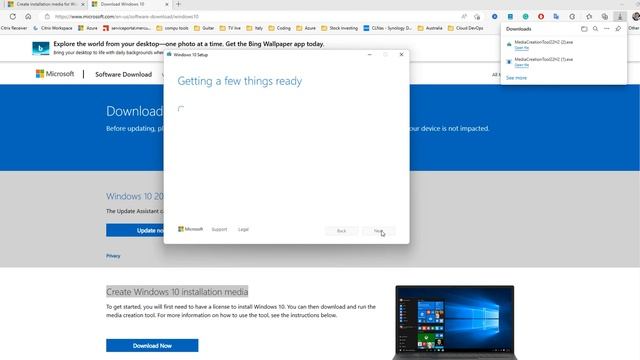
Task: Minimize the Windows 10 Setup dialog
Action: coord(370,54)
